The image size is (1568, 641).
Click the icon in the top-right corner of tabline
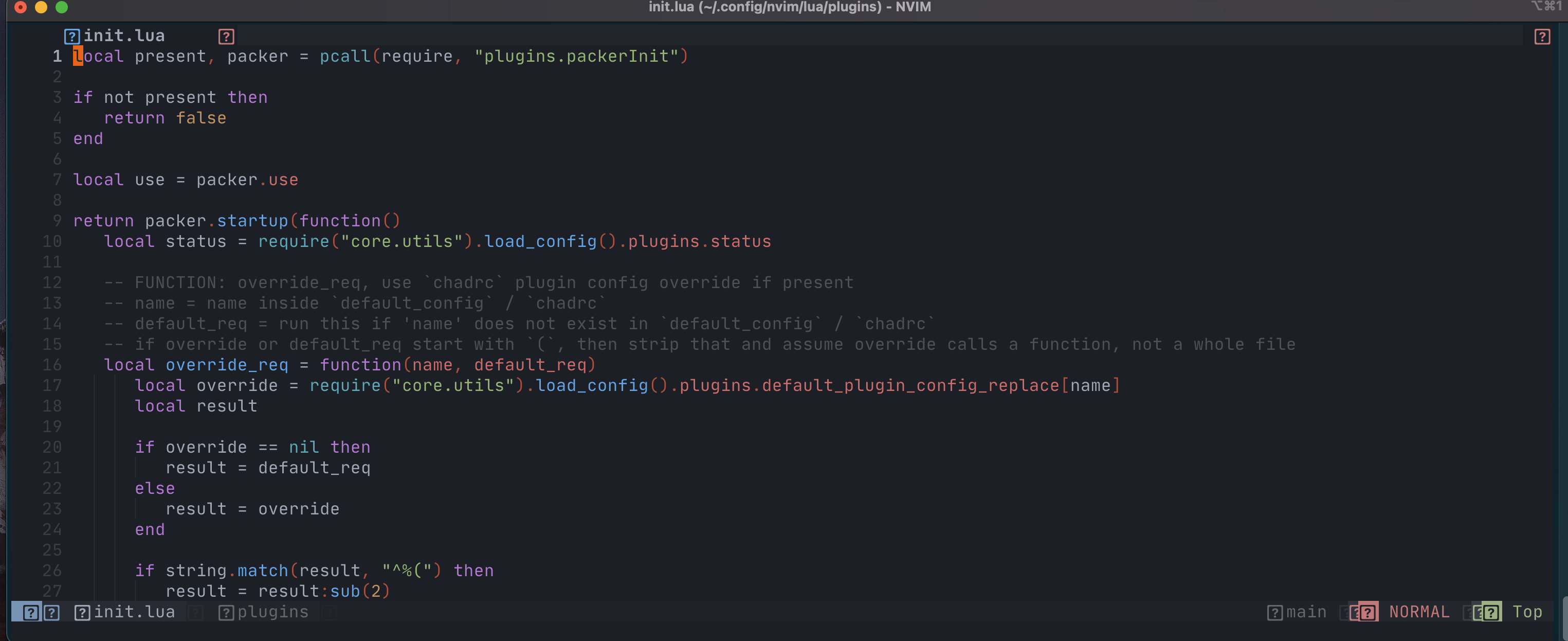coord(1542,37)
